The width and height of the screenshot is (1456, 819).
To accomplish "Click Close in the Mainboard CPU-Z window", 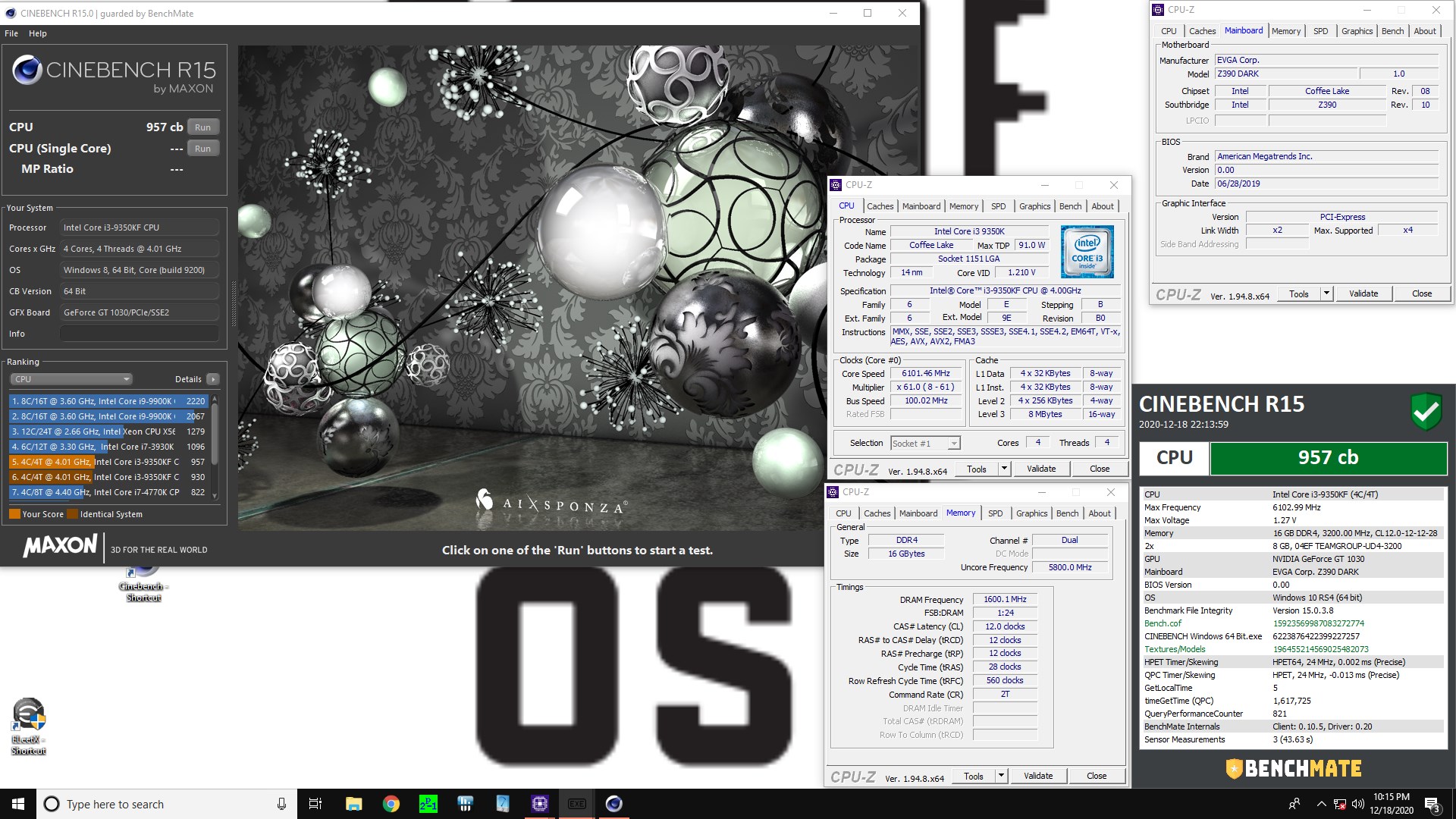I will click(1422, 293).
